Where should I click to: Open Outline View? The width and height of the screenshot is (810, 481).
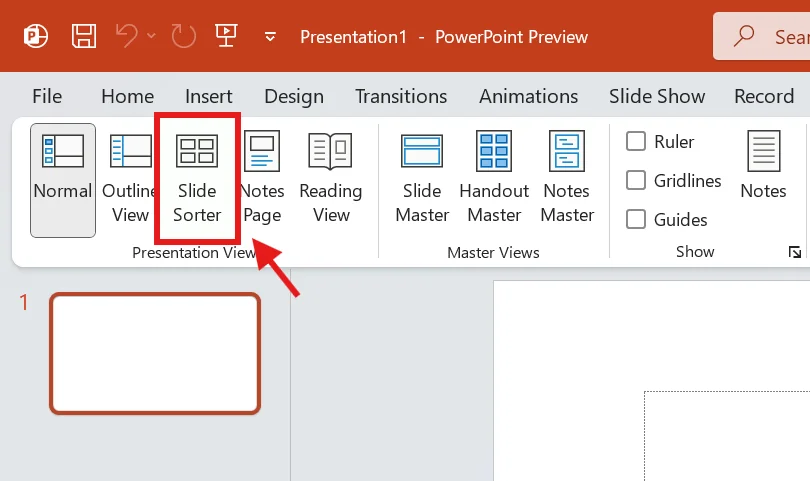tap(130, 180)
